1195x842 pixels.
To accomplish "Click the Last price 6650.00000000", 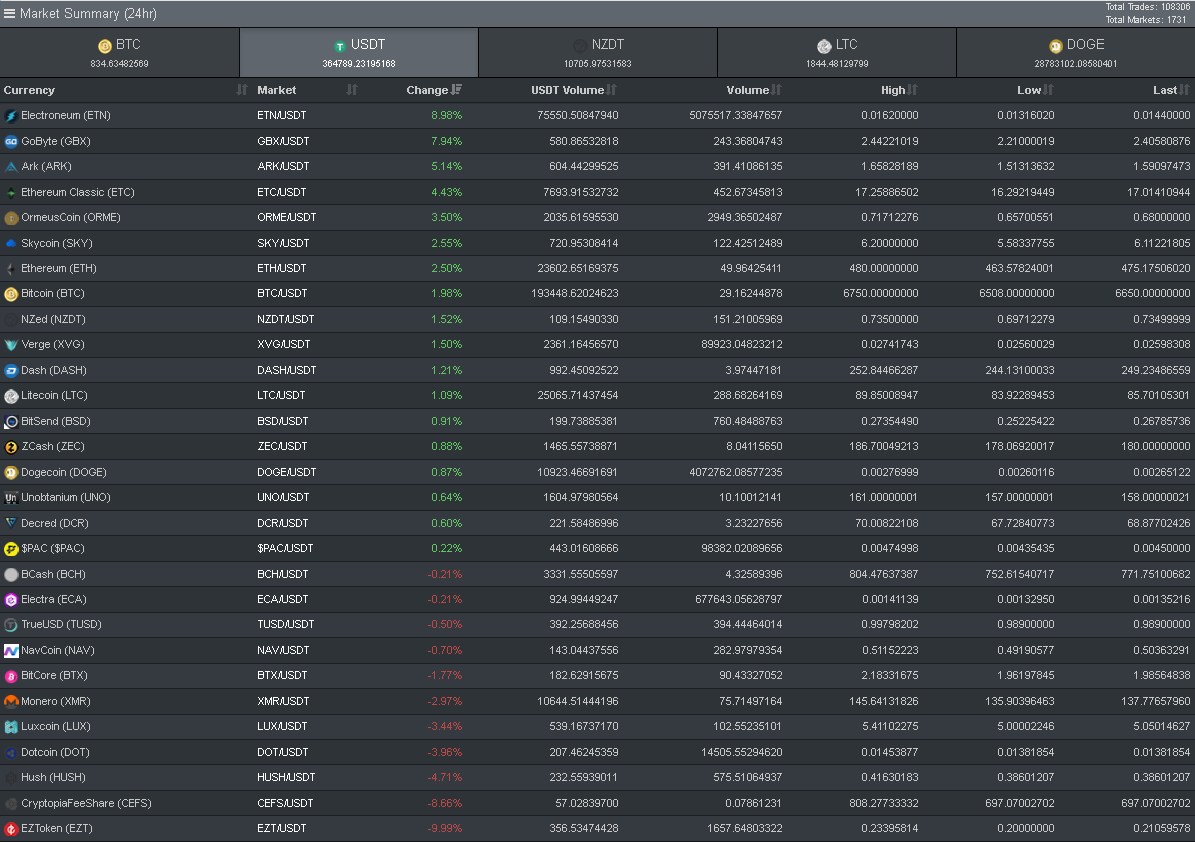I will (1152, 293).
